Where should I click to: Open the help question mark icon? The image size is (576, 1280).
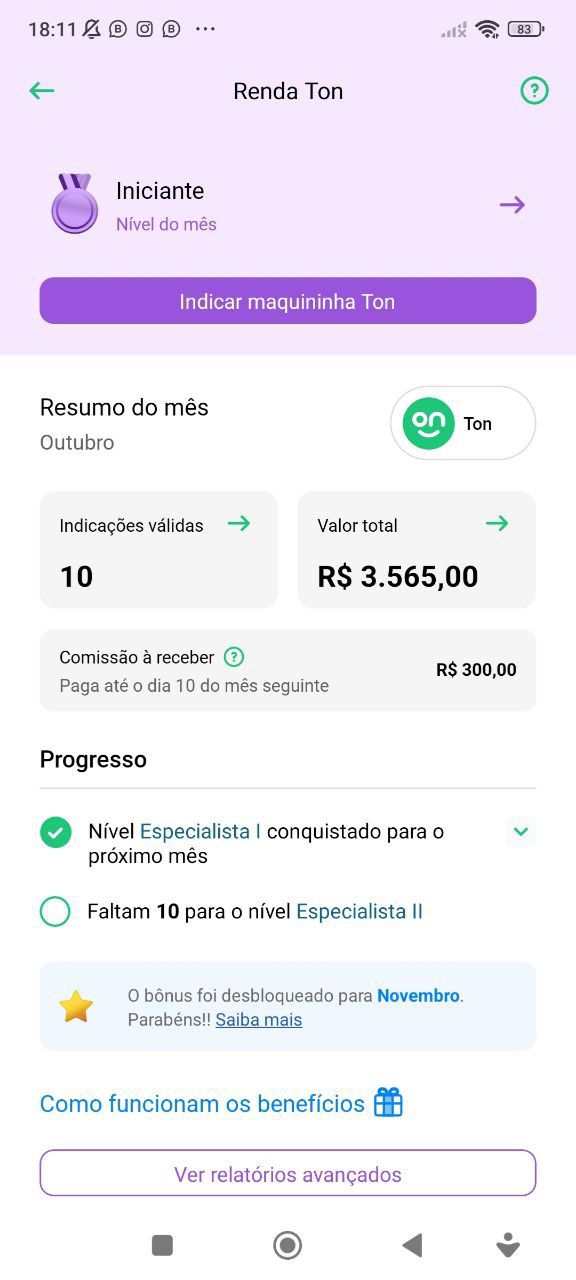pyautogui.click(x=535, y=91)
